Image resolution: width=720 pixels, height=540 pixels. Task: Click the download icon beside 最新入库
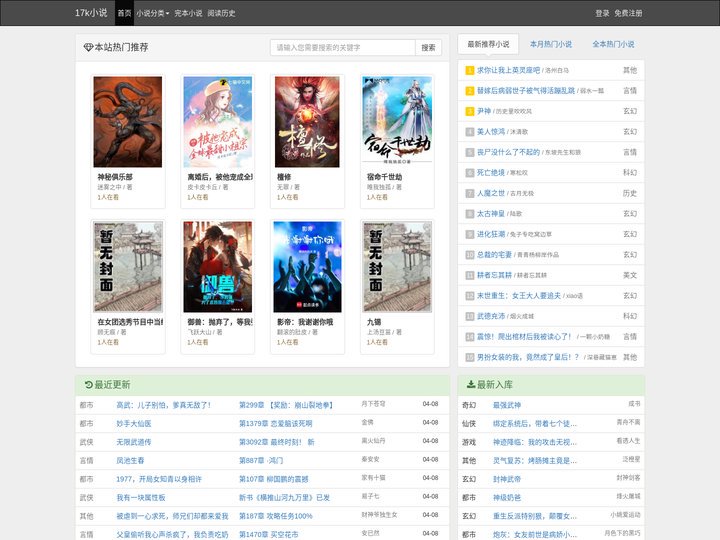pyautogui.click(x=471, y=384)
